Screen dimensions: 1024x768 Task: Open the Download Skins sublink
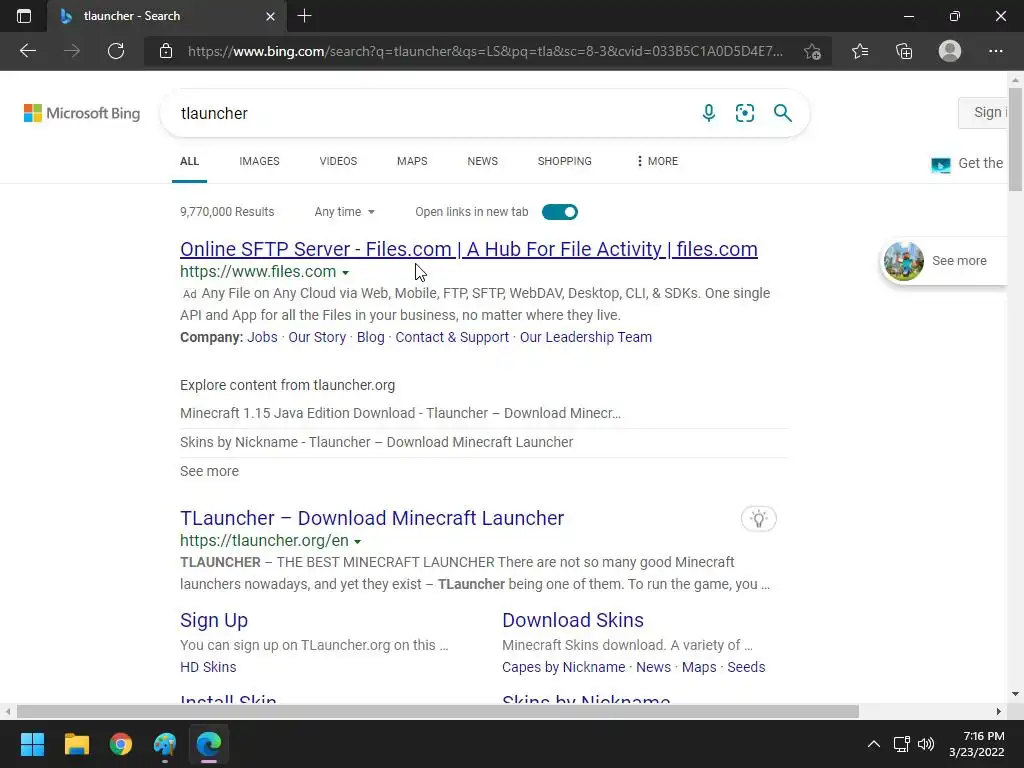pyautogui.click(x=573, y=620)
